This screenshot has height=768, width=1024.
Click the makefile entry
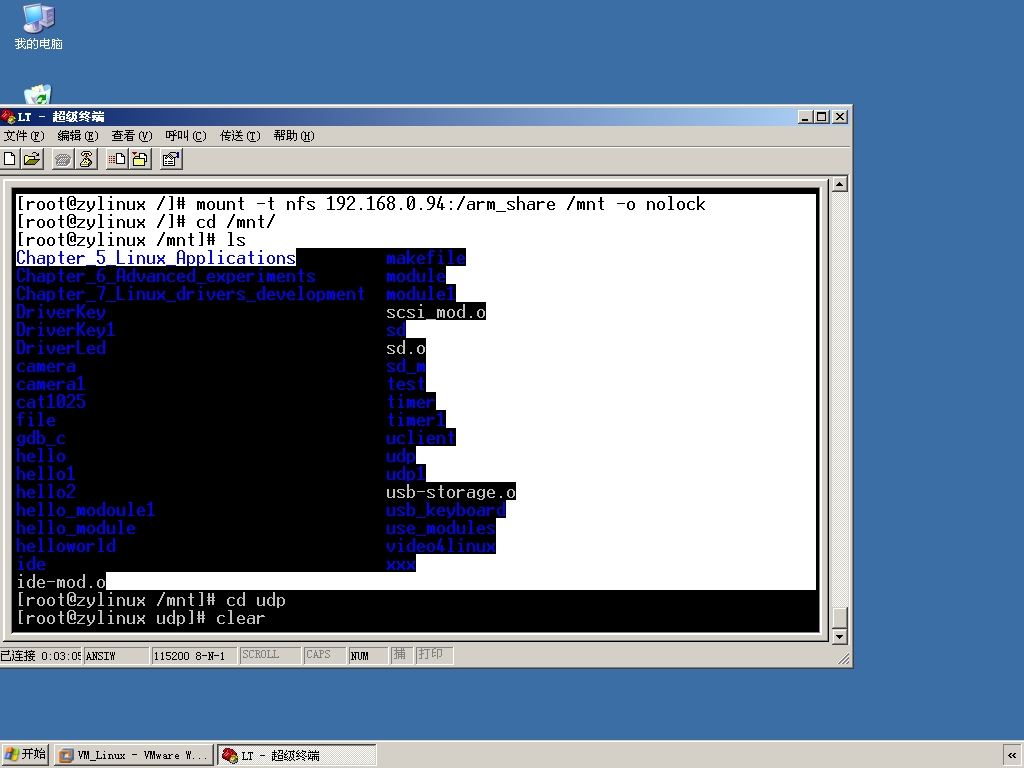426,258
